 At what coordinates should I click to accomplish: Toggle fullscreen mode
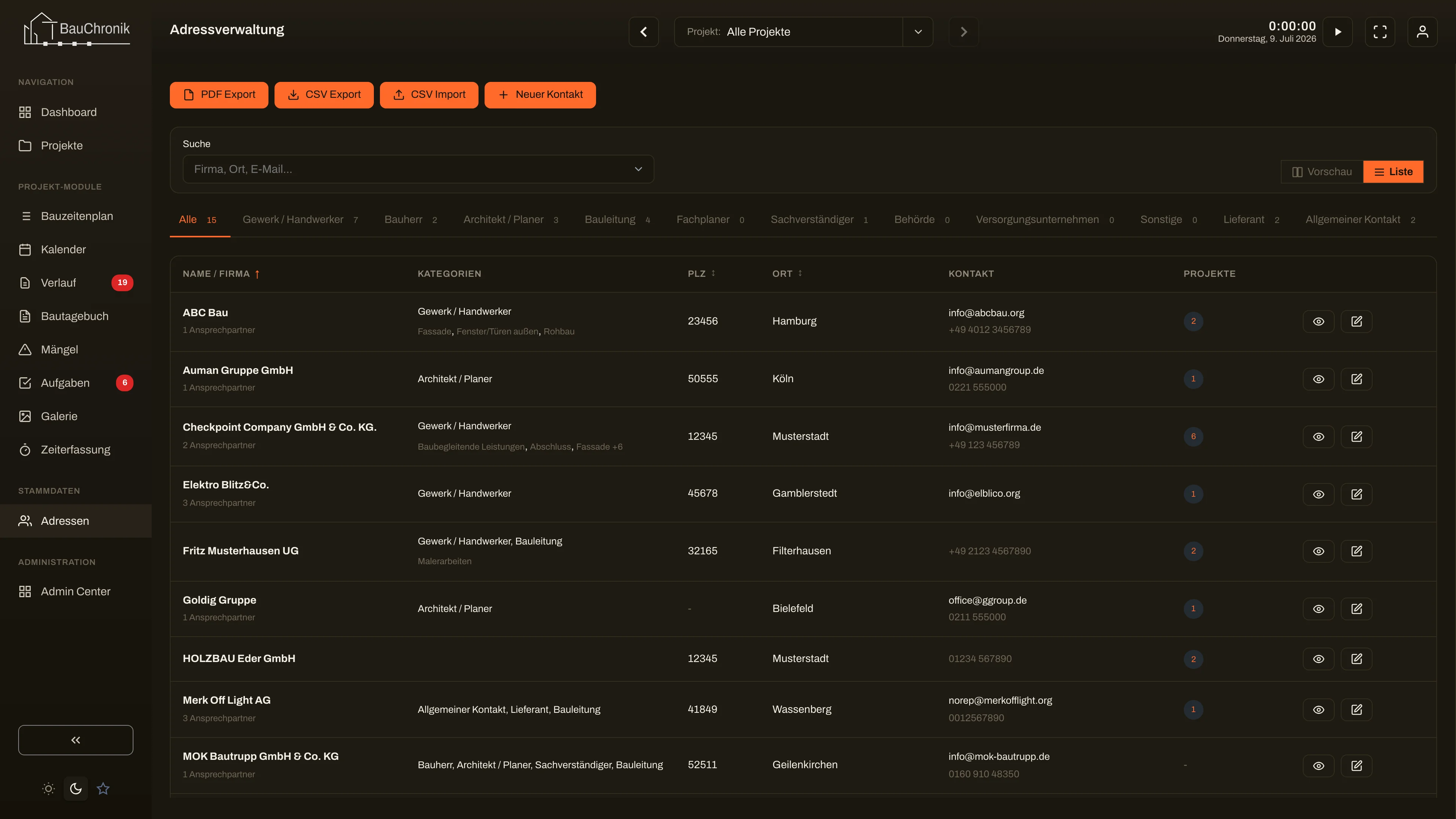pos(1380,31)
